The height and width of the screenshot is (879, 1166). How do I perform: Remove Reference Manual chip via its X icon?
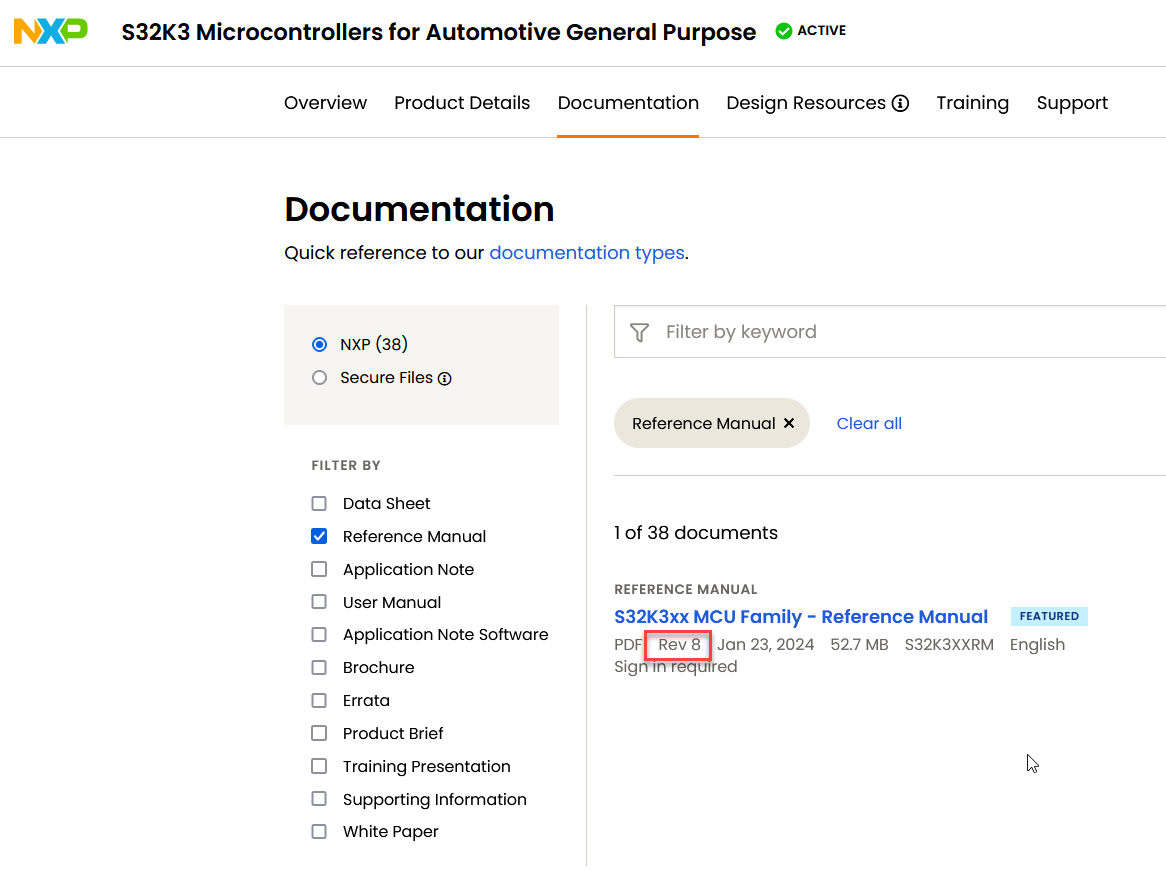coord(789,423)
